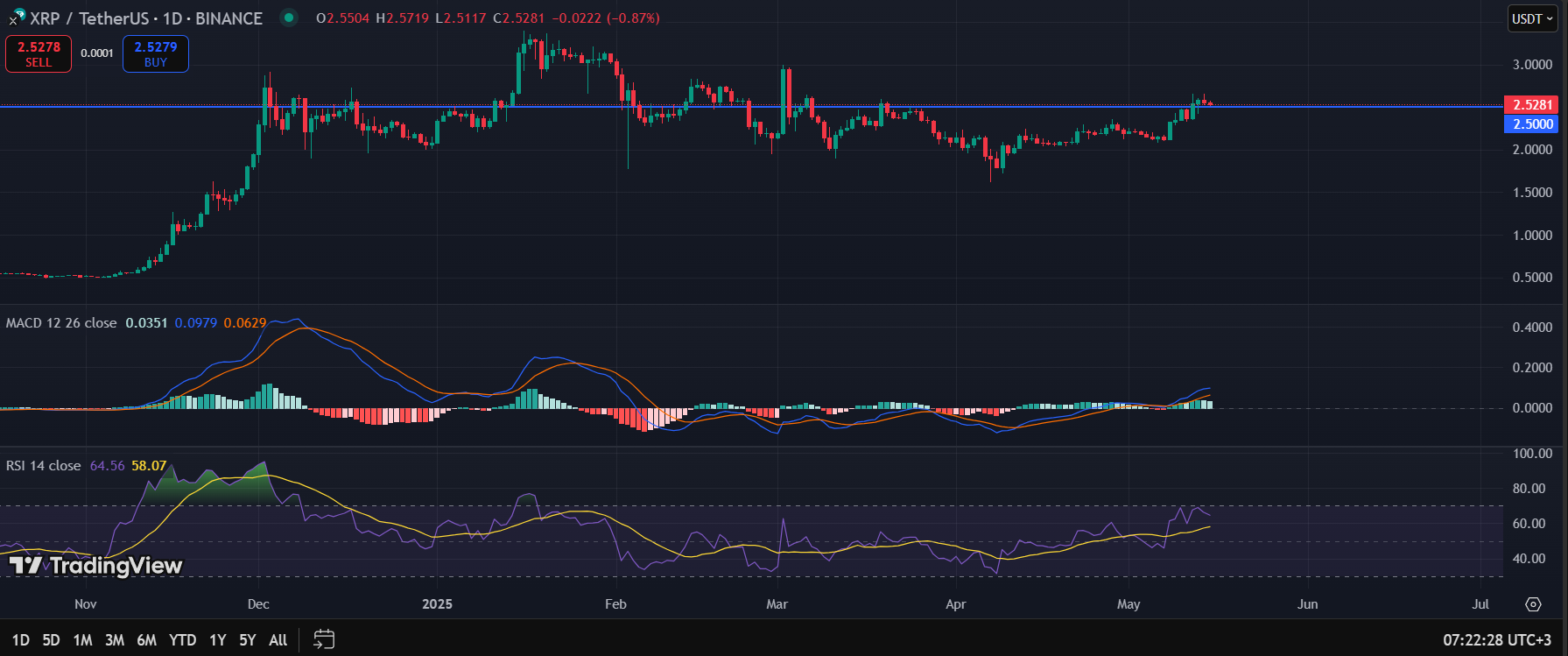The height and width of the screenshot is (656, 1568).
Task: Select the 3M time range
Action: (114, 640)
